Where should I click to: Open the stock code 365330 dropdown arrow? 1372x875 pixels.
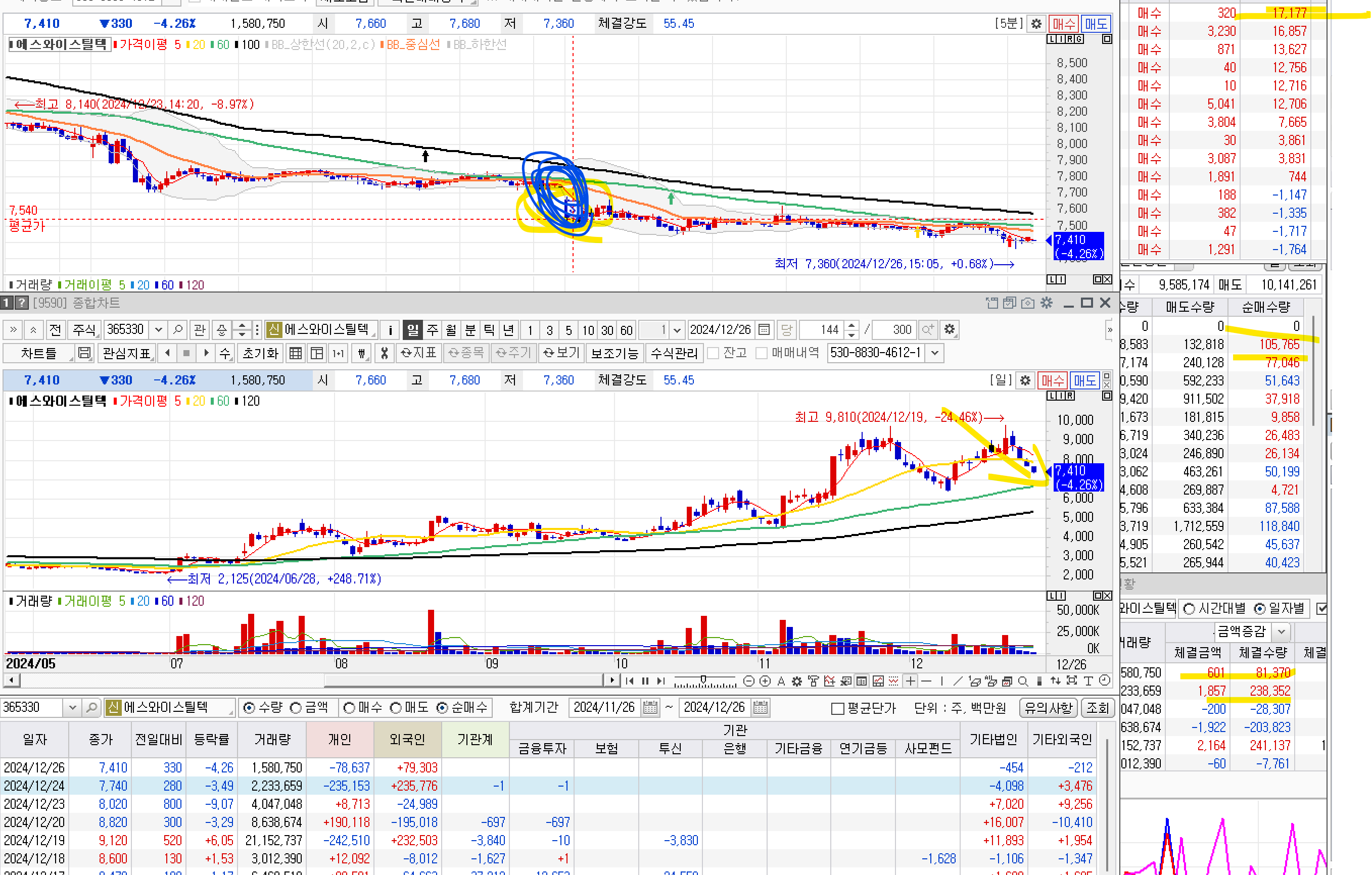158,329
